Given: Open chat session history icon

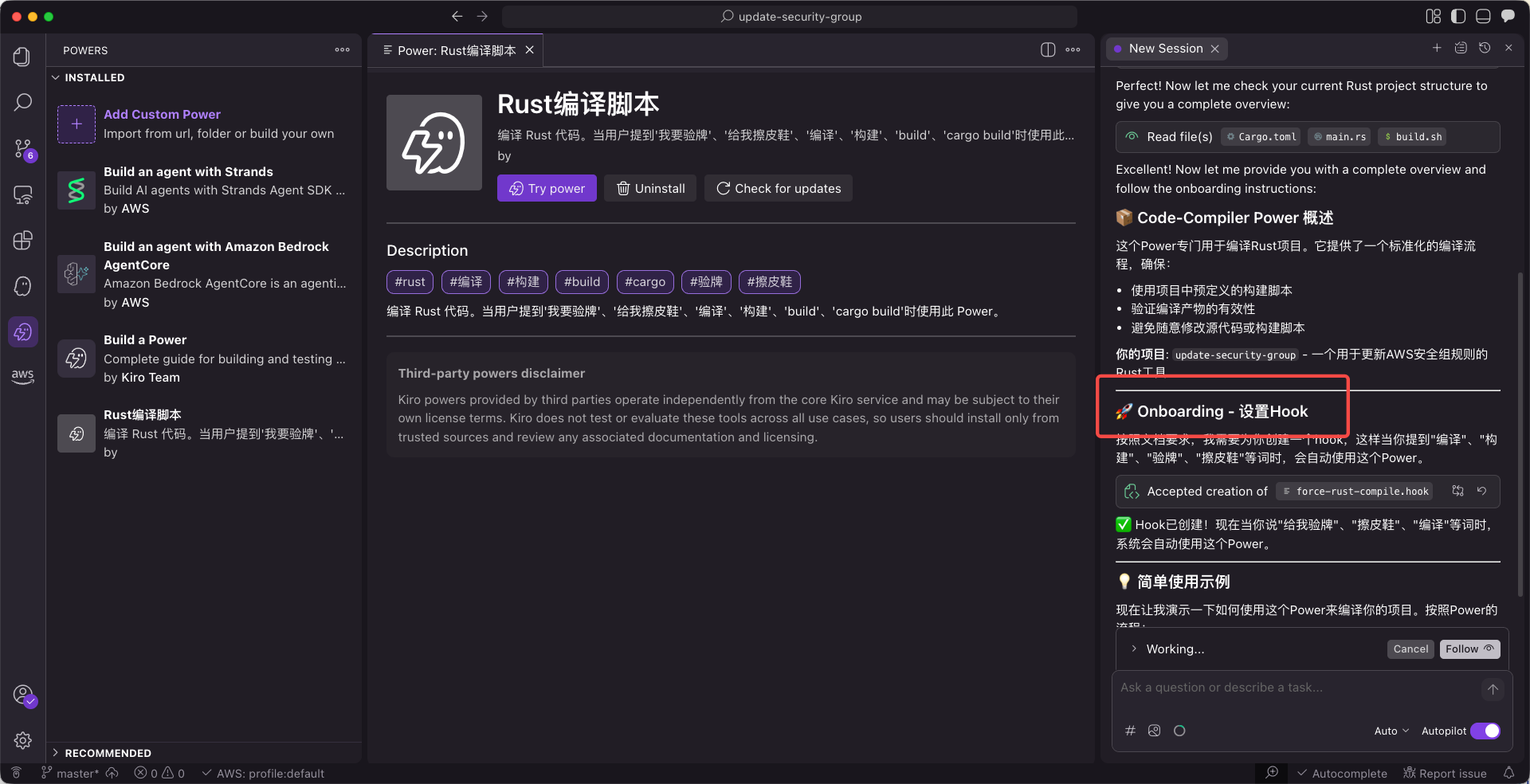Looking at the screenshot, I should (x=1485, y=49).
